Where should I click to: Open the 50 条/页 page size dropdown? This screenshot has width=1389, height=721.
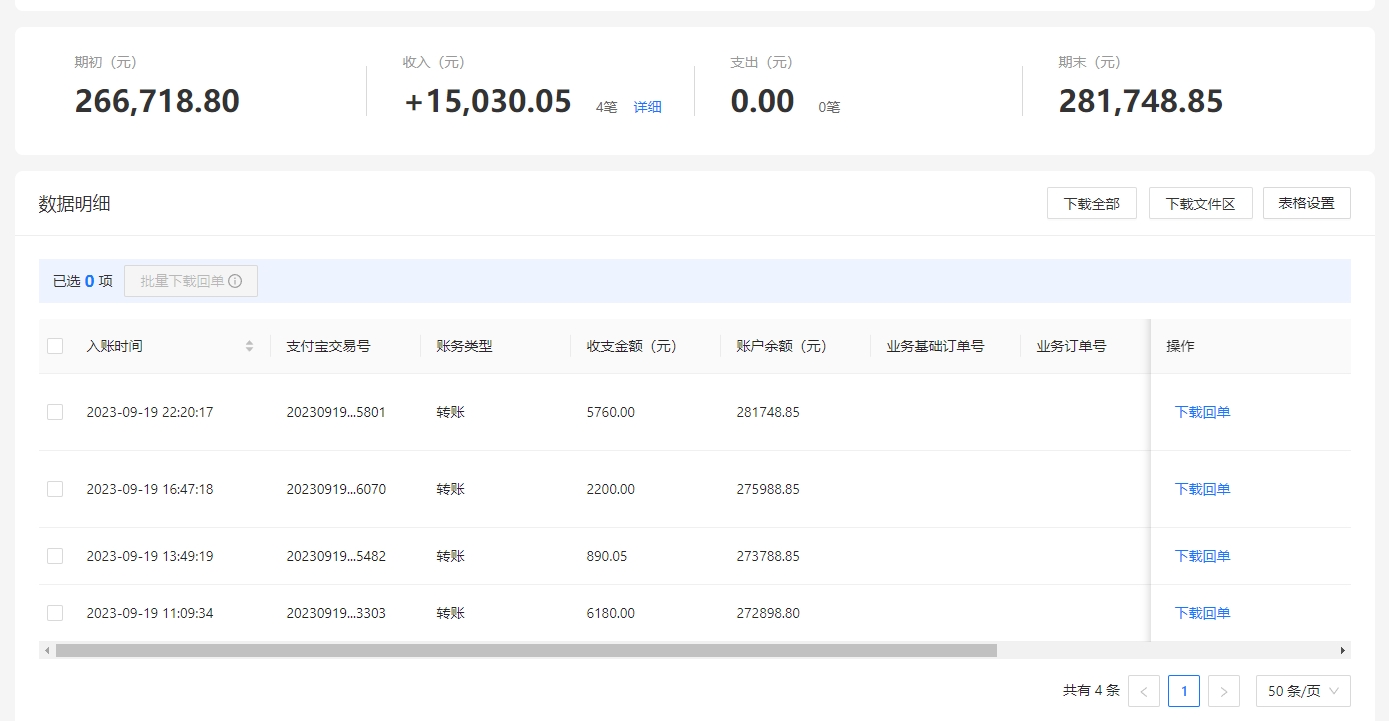(x=1303, y=691)
